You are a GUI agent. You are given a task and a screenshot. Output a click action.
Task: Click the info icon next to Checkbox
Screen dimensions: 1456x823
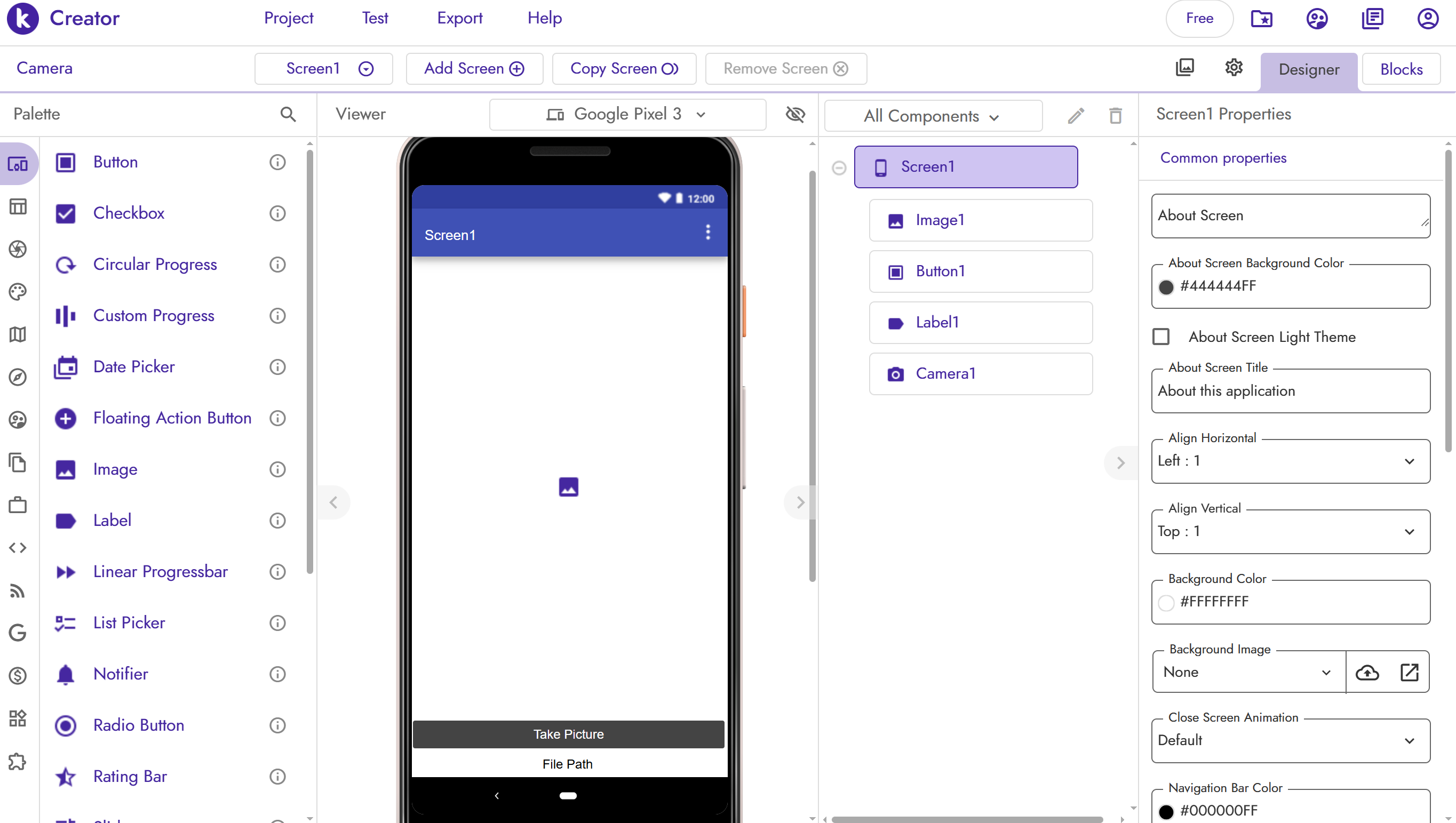277,214
